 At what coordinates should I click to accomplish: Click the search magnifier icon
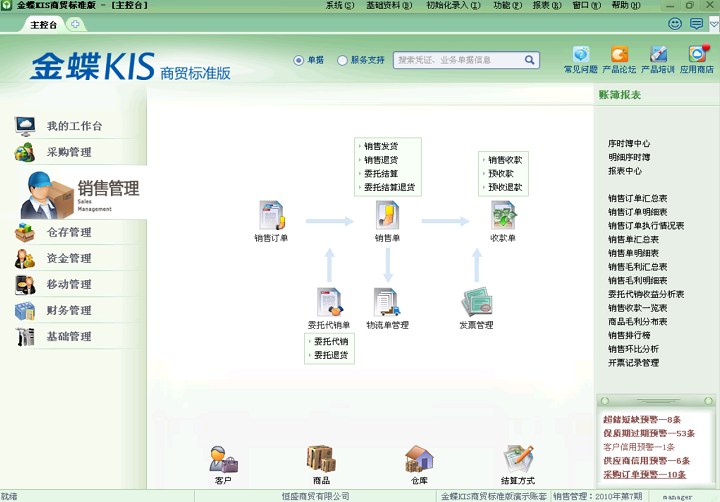click(529, 60)
